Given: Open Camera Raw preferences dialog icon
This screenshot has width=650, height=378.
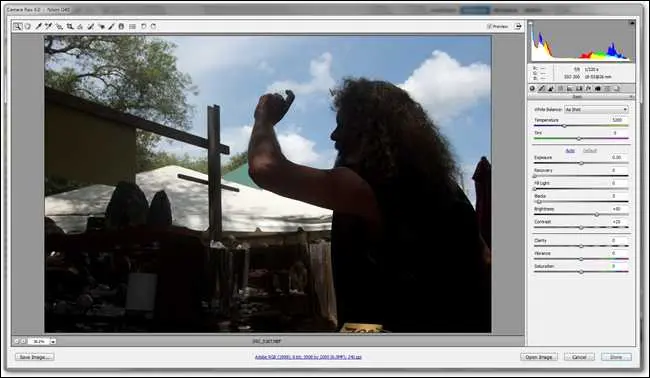Looking at the screenshot, I should 132,27.
